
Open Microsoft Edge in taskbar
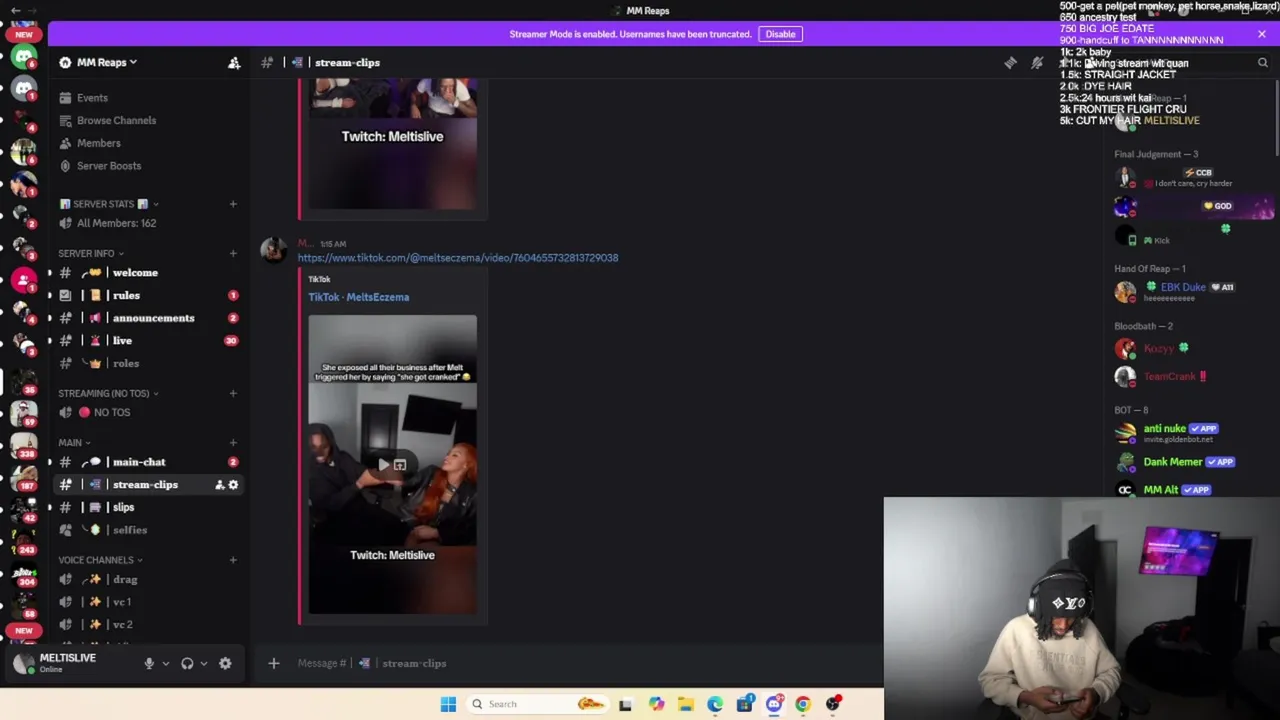point(715,704)
